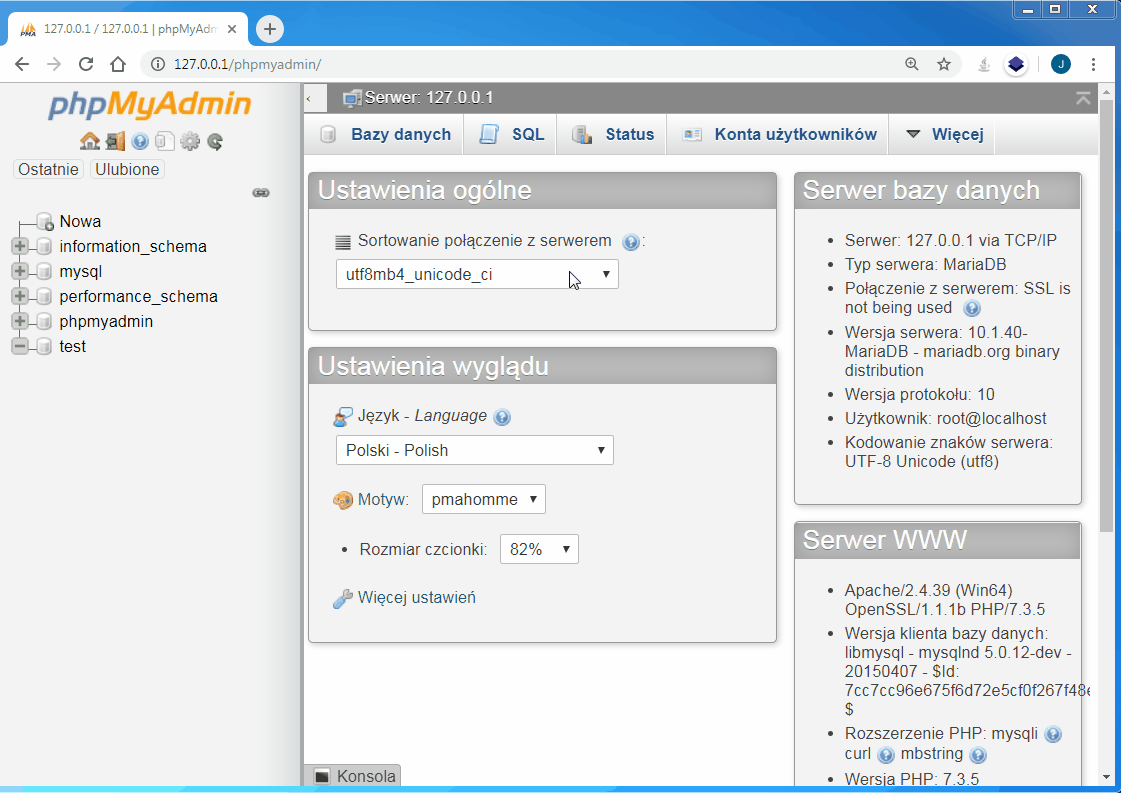Select the information_schema database name
This screenshot has height=793, width=1121.
click(133, 247)
